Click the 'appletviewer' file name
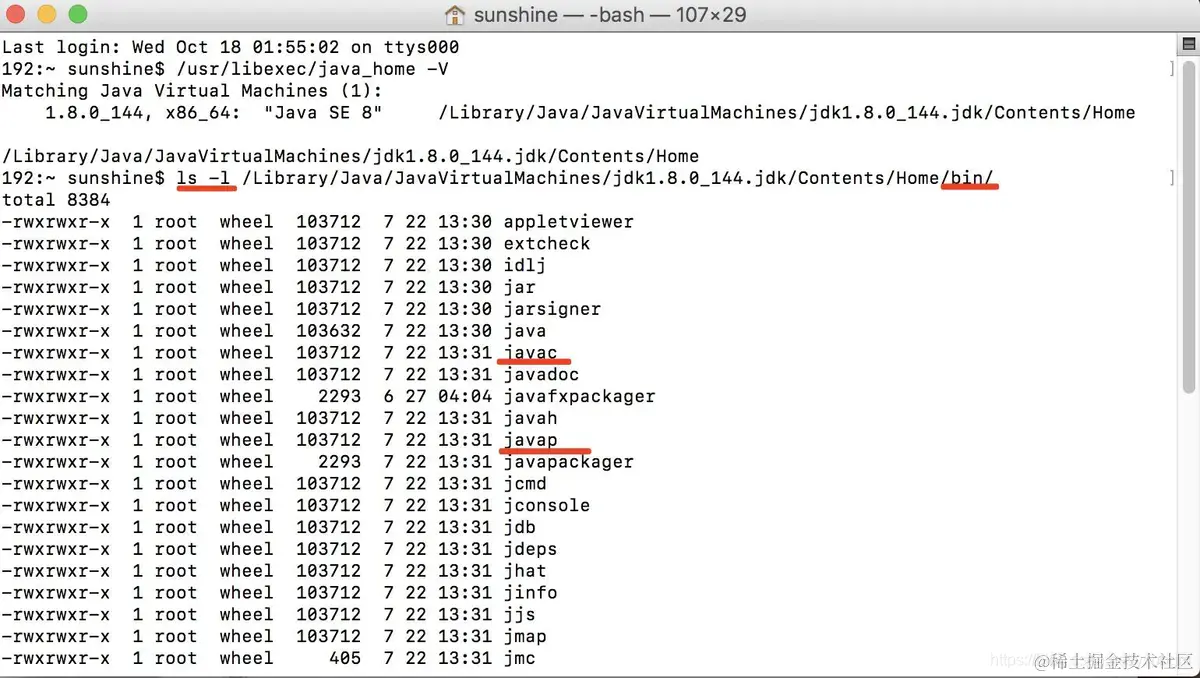 point(569,222)
